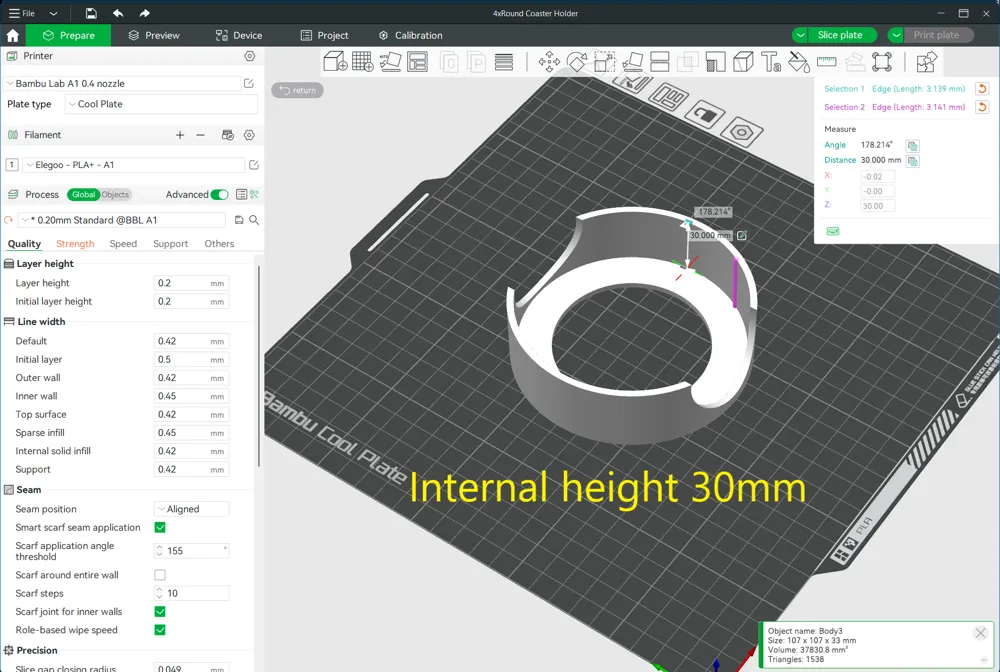This screenshot has width=1000, height=672.
Task: Click the return button in viewport
Action: click(x=298, y=90)
